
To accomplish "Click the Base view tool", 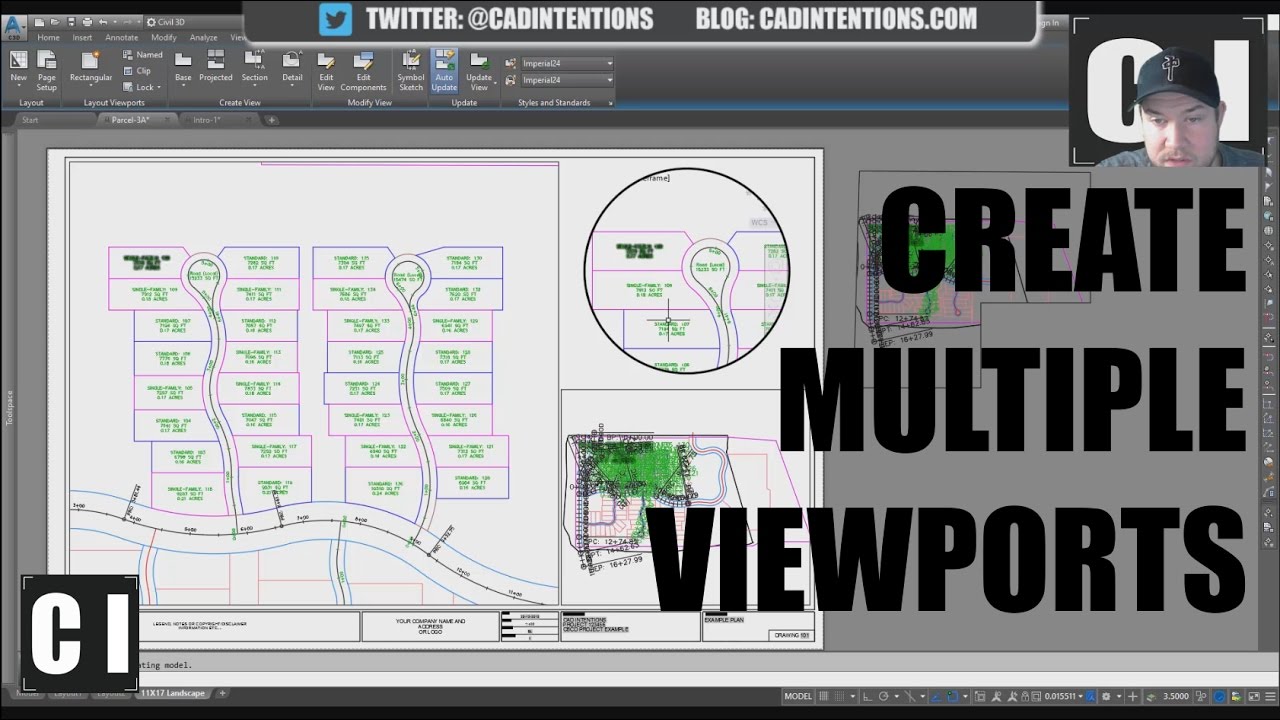I will point(183,67).
